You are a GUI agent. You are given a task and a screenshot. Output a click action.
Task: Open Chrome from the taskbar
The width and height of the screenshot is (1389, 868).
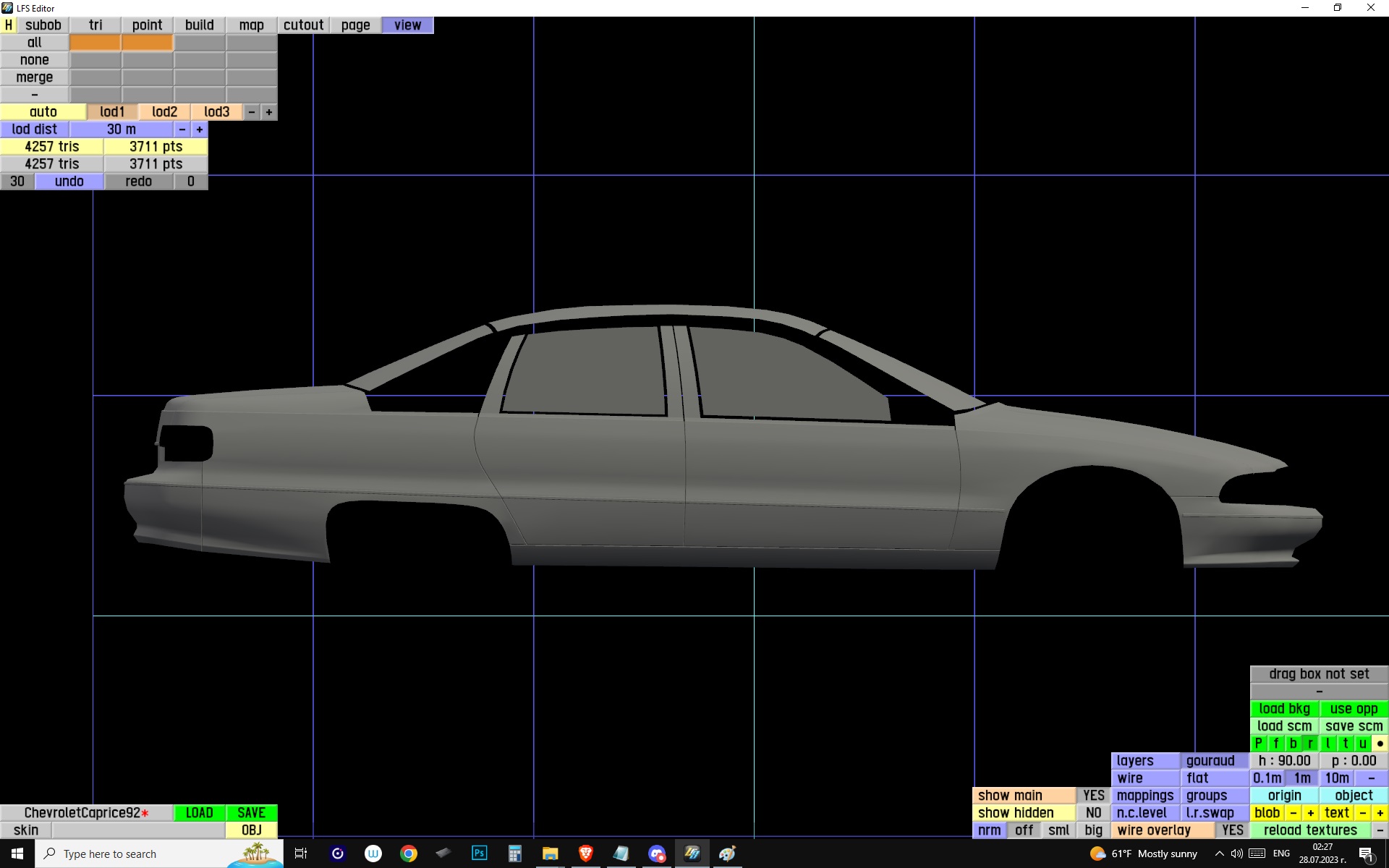pyautogui.click(x=409, y=854)
